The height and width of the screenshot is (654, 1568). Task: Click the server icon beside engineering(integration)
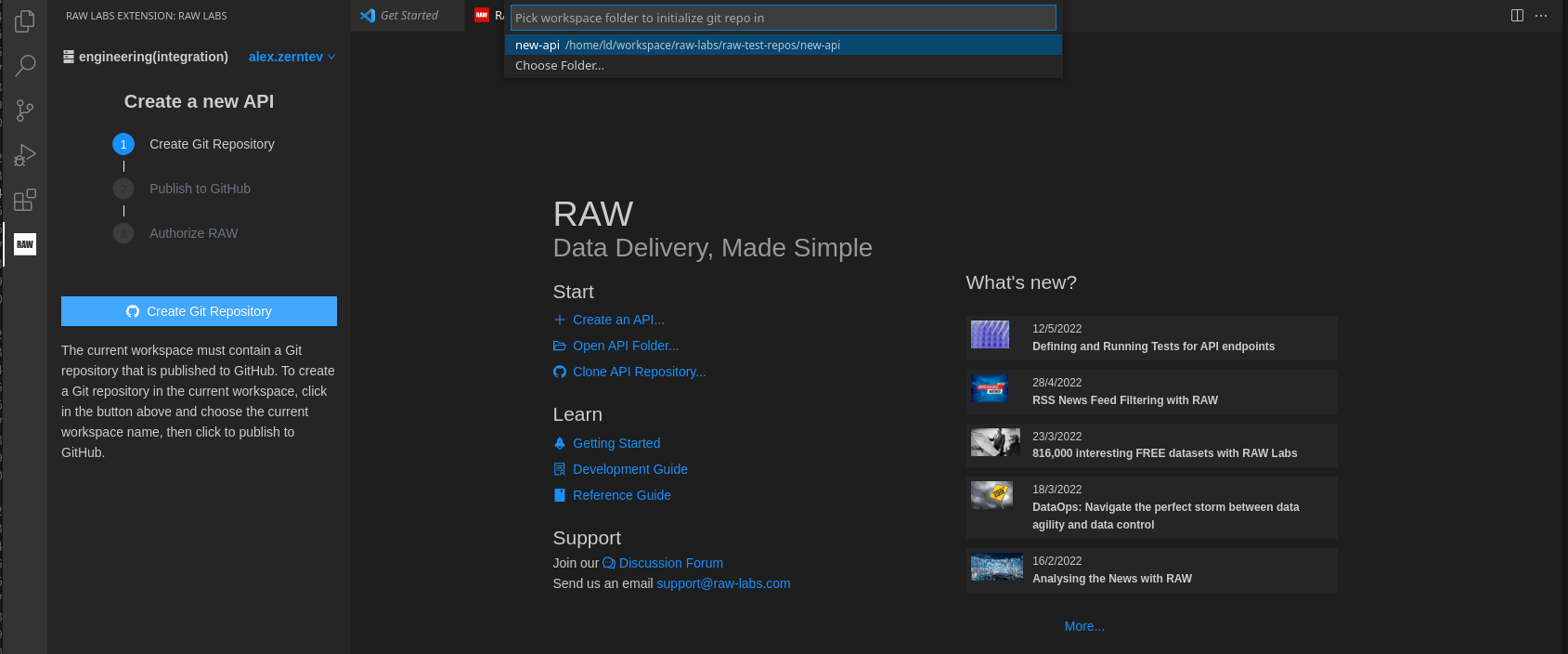click(69, 57)
